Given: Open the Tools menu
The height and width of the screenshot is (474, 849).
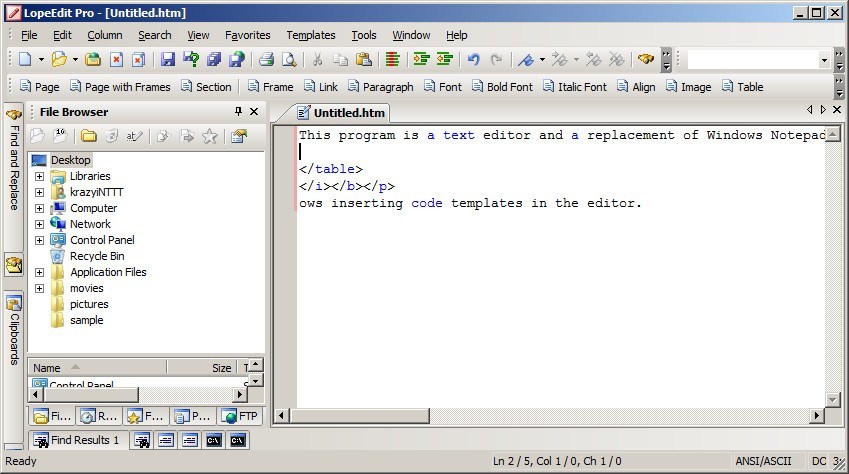Looking at the screenshot, I should click(364, 35).
